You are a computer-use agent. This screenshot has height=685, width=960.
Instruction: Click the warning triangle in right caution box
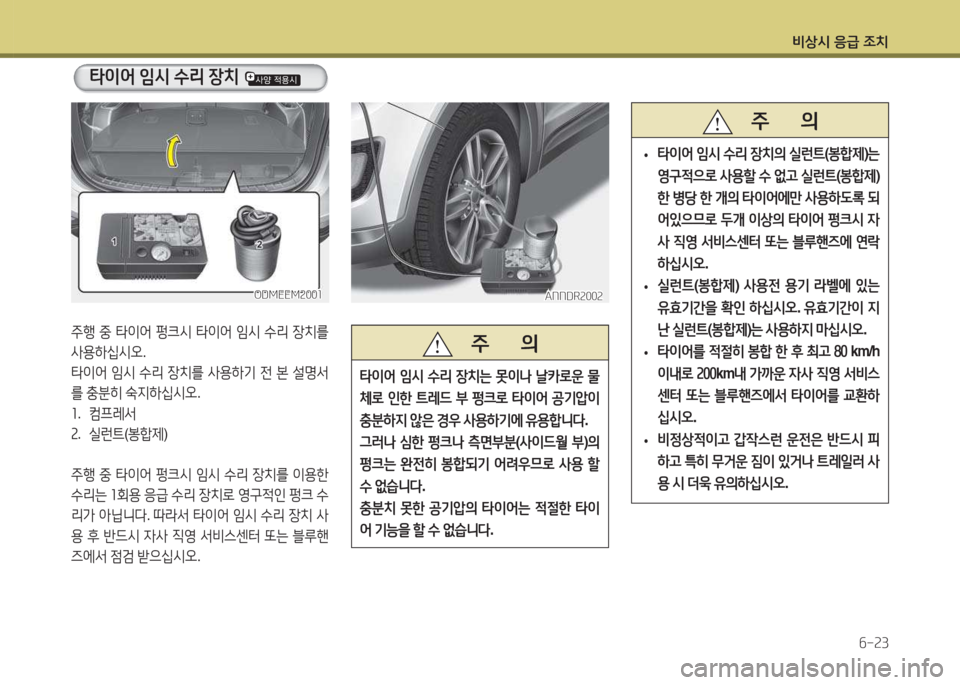tap(718, 121)
